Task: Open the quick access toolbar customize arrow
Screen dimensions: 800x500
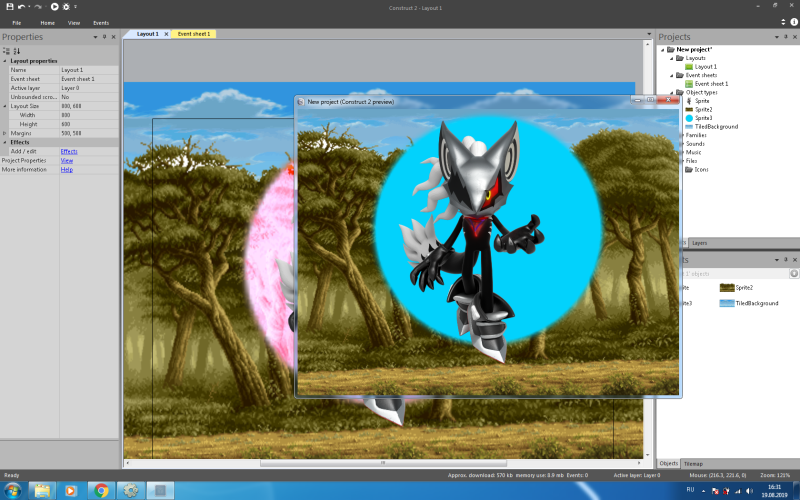Action: (76, 7)
